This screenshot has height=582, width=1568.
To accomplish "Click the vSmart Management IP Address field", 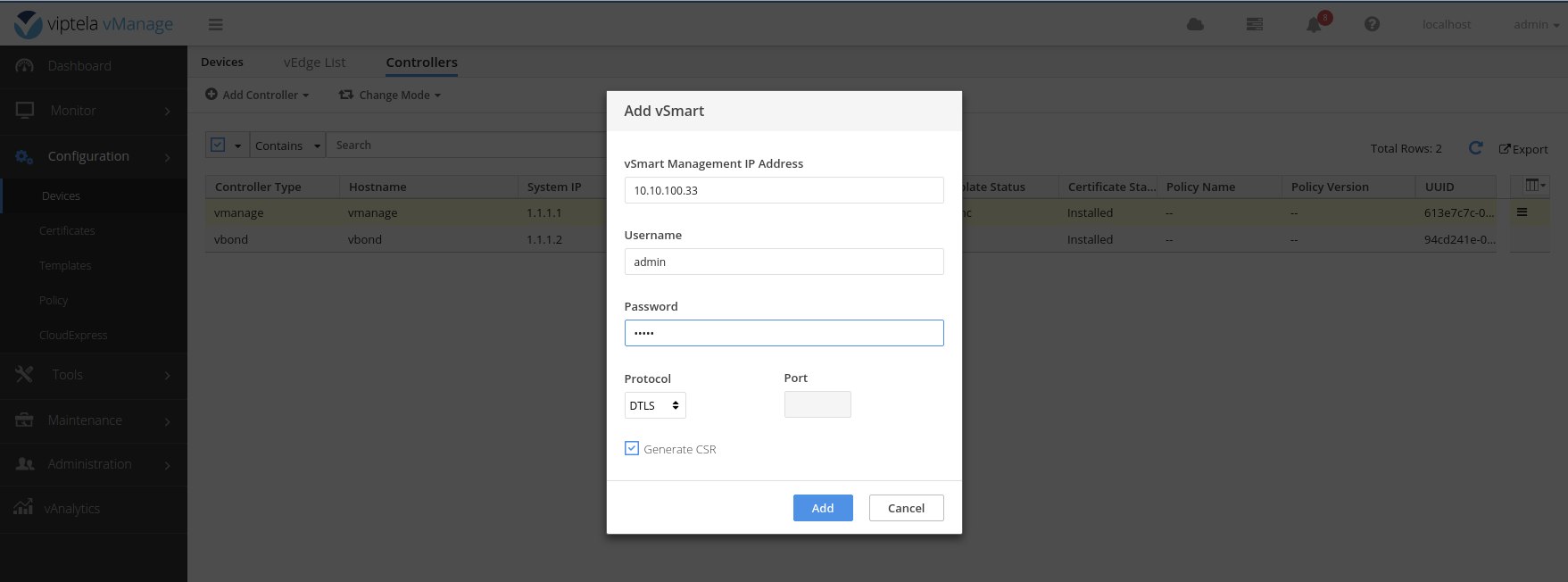I will point(784,190).
